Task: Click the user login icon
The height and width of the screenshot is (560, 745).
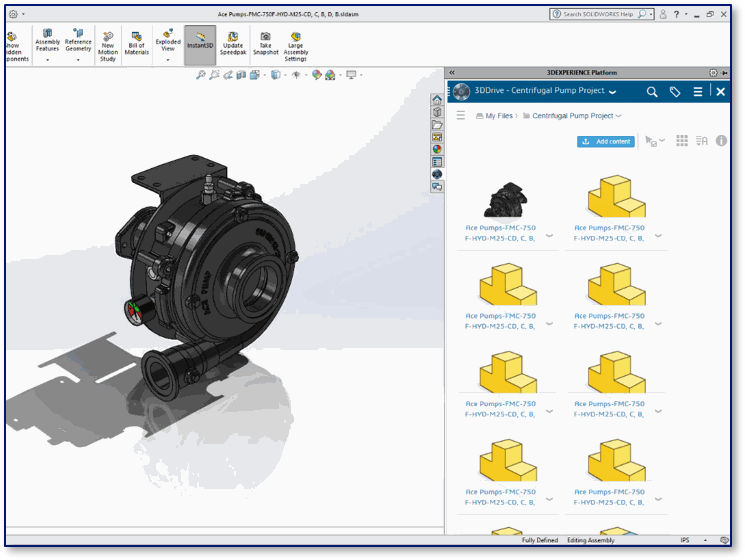Action: 663,14
